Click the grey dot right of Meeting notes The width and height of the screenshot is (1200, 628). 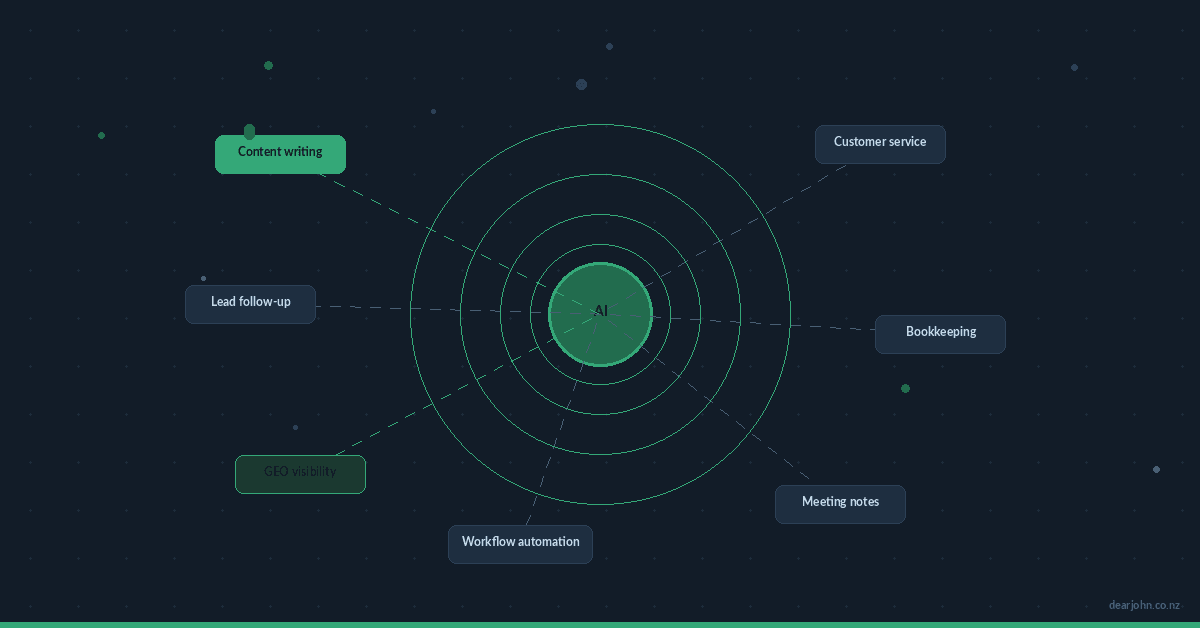[1156, 469]
